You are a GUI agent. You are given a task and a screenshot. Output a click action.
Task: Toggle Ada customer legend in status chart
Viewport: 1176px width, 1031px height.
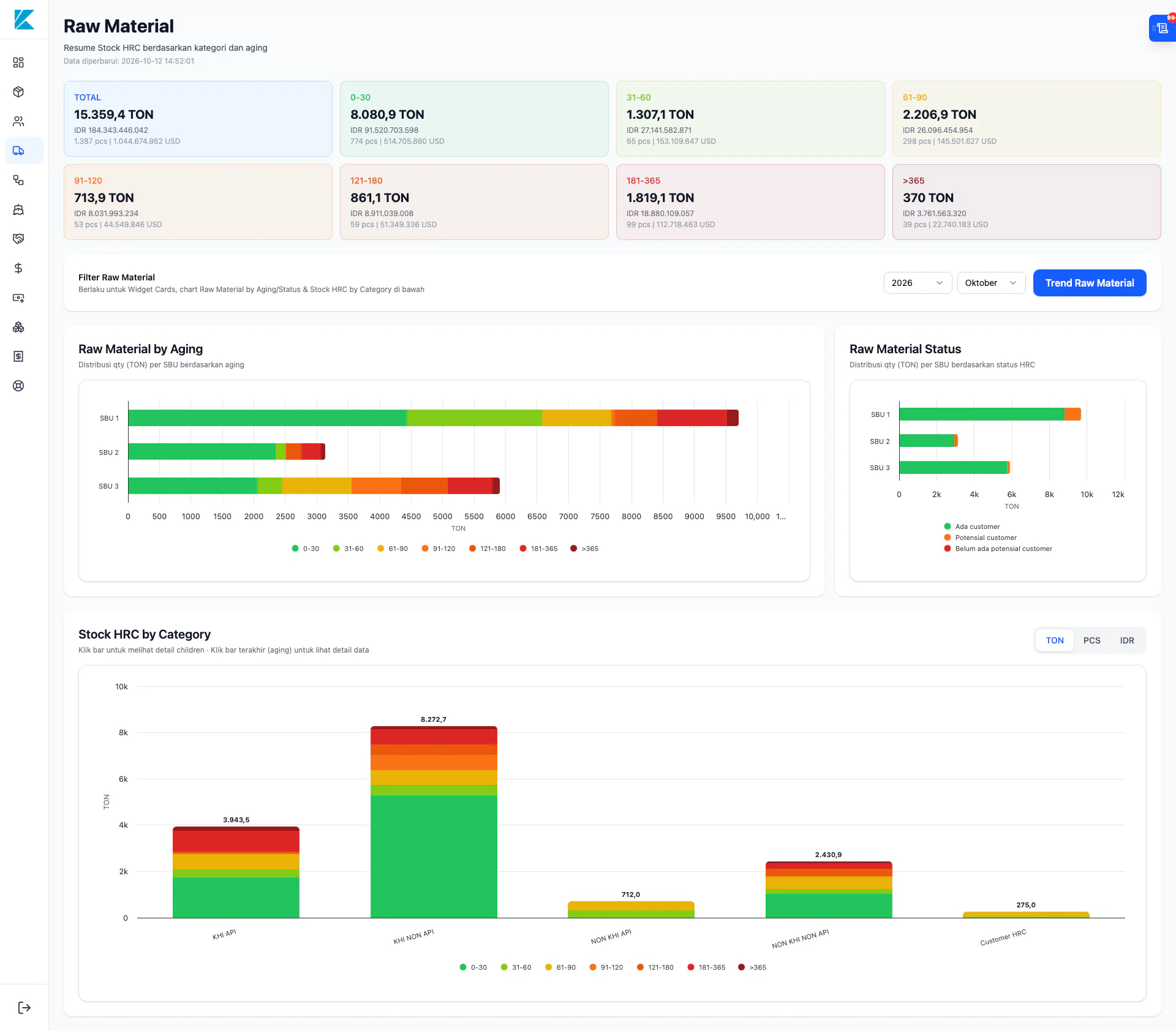[972, 527]
